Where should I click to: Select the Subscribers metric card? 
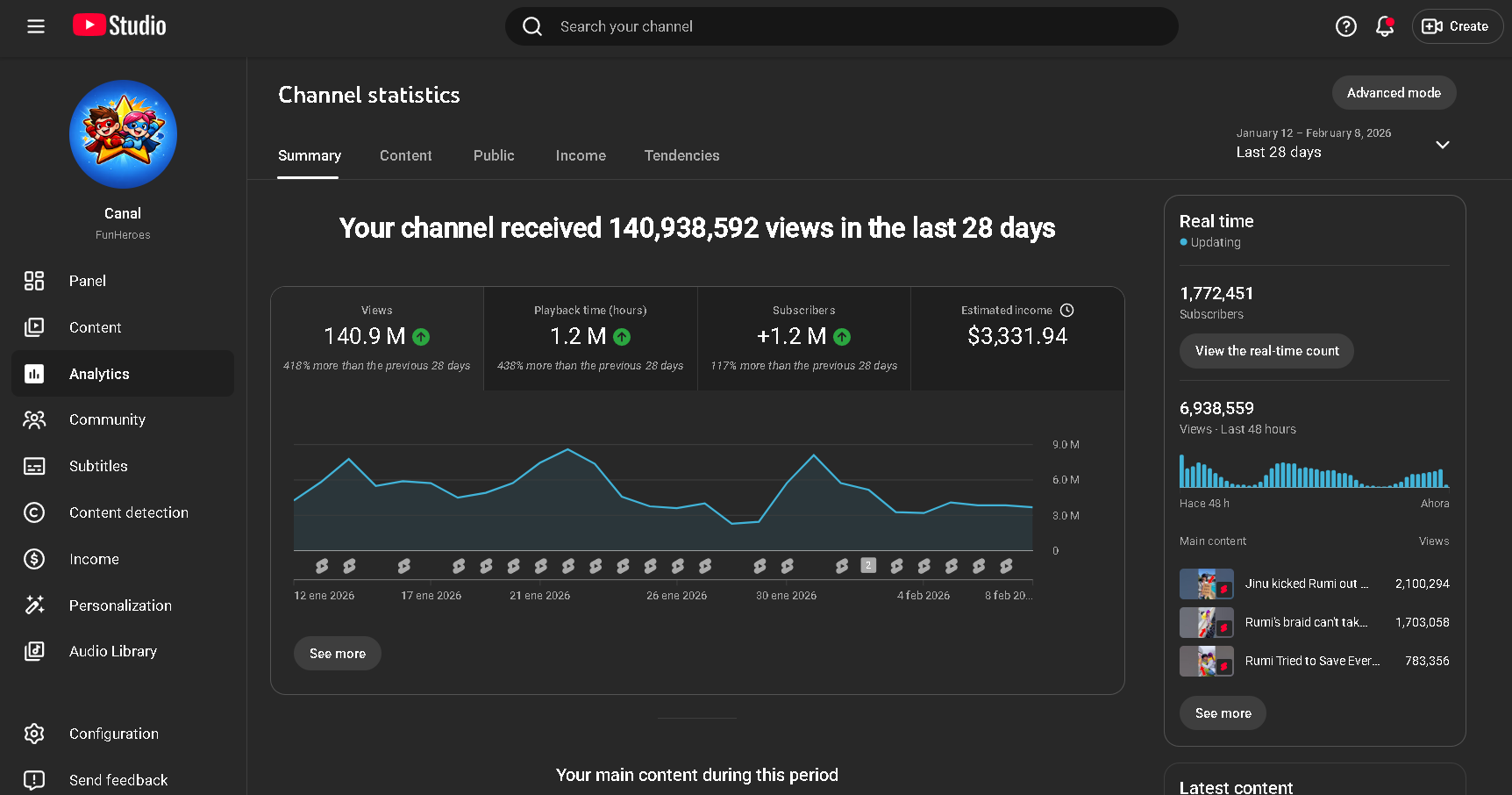pyautogui.click(x=803, y=338)
